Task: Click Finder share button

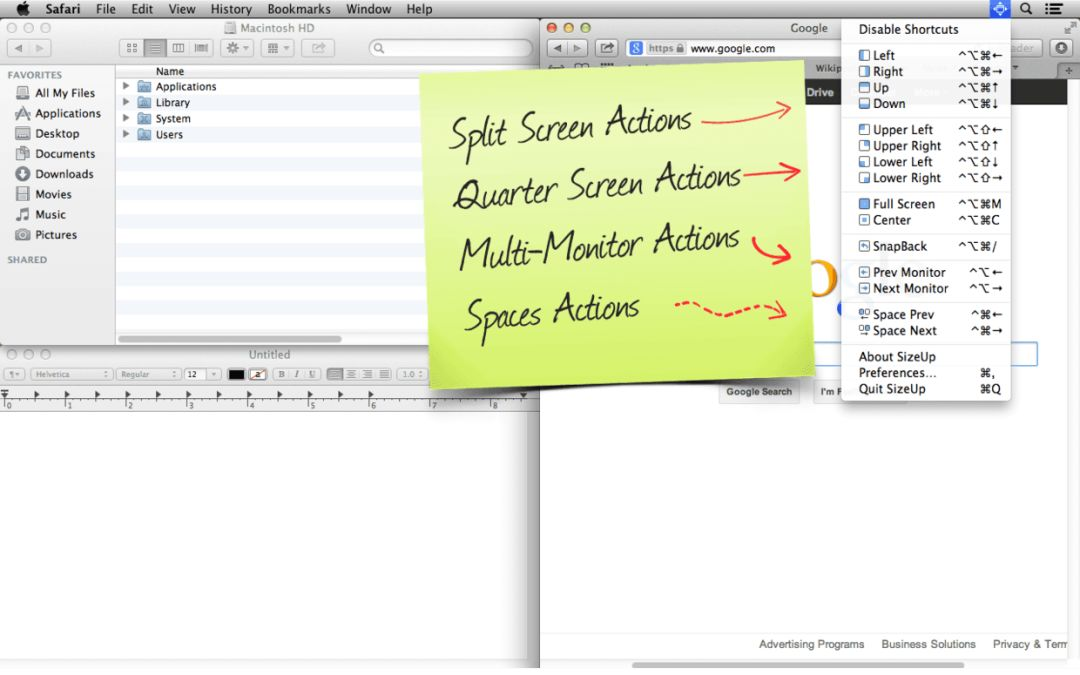Action: point(318,48)
